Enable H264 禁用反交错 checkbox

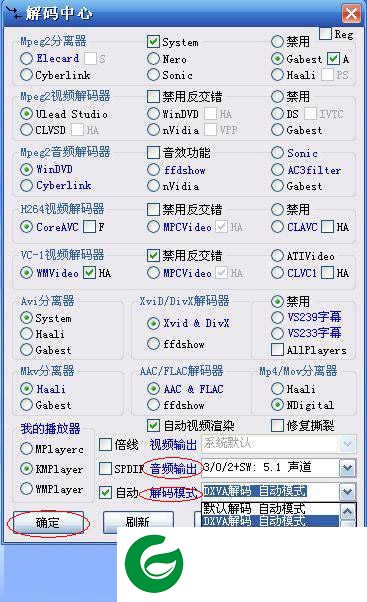pos(153,209)
